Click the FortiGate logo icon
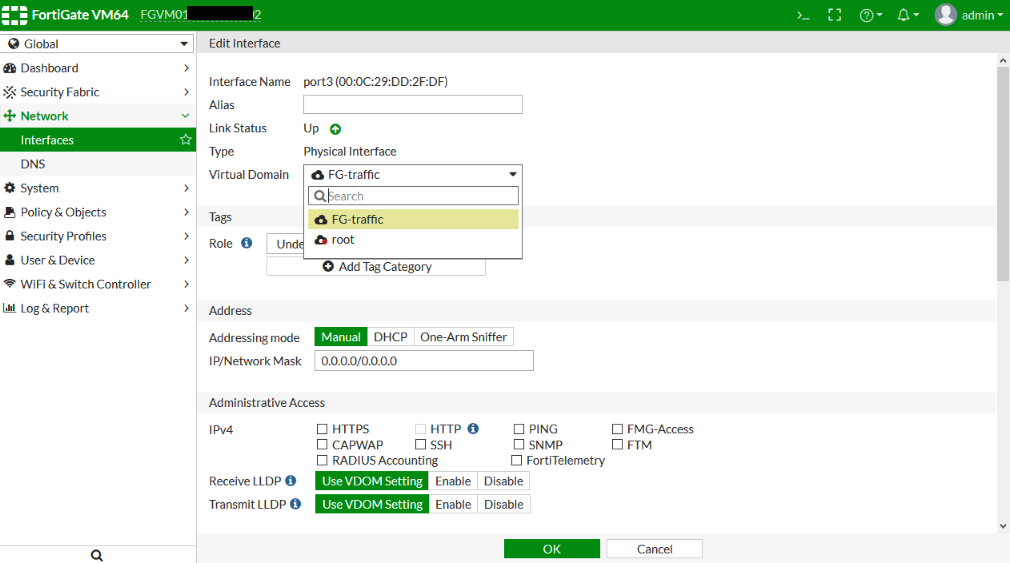Image resolution: width=1010 pixels, height=563 pixels. tap(14, 15)
